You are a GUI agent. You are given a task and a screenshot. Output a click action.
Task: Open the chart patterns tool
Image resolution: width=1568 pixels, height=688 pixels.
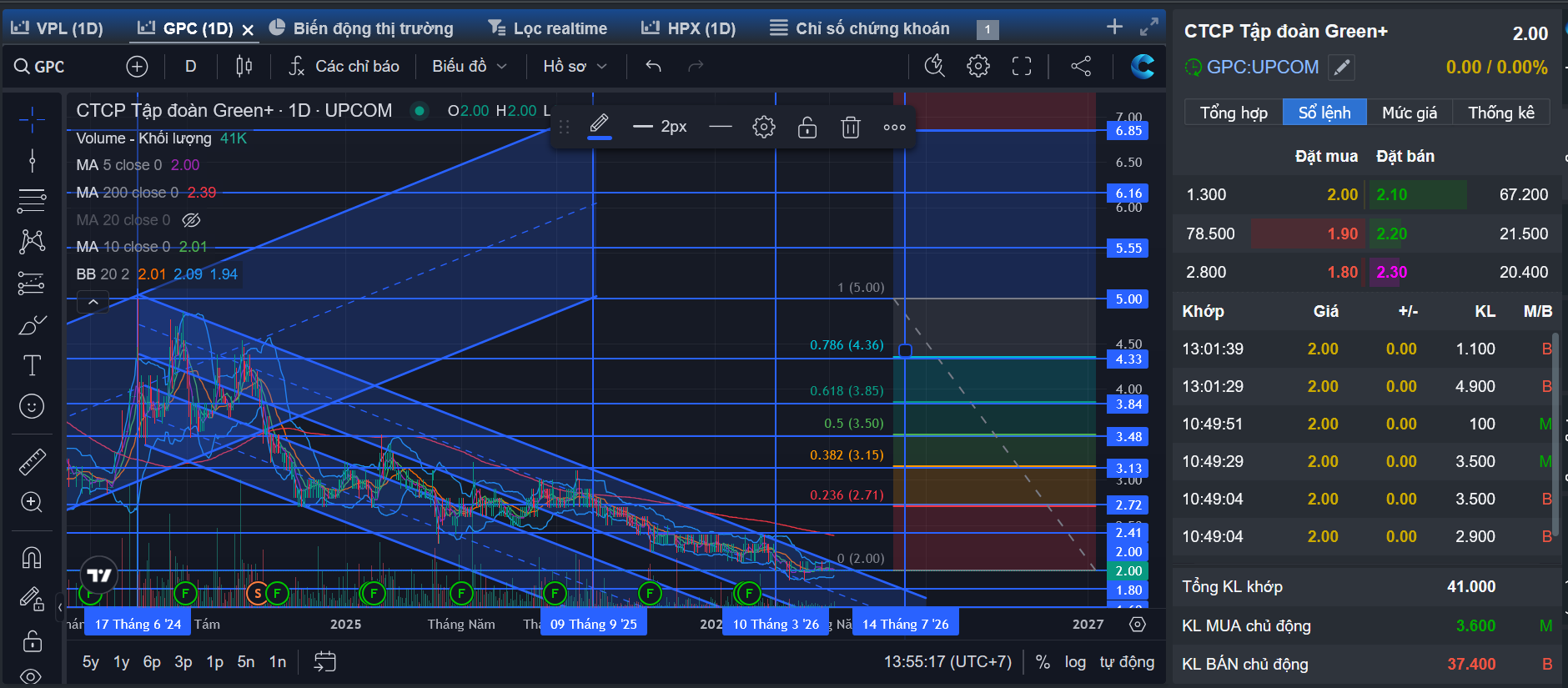(x=32, y=242)
